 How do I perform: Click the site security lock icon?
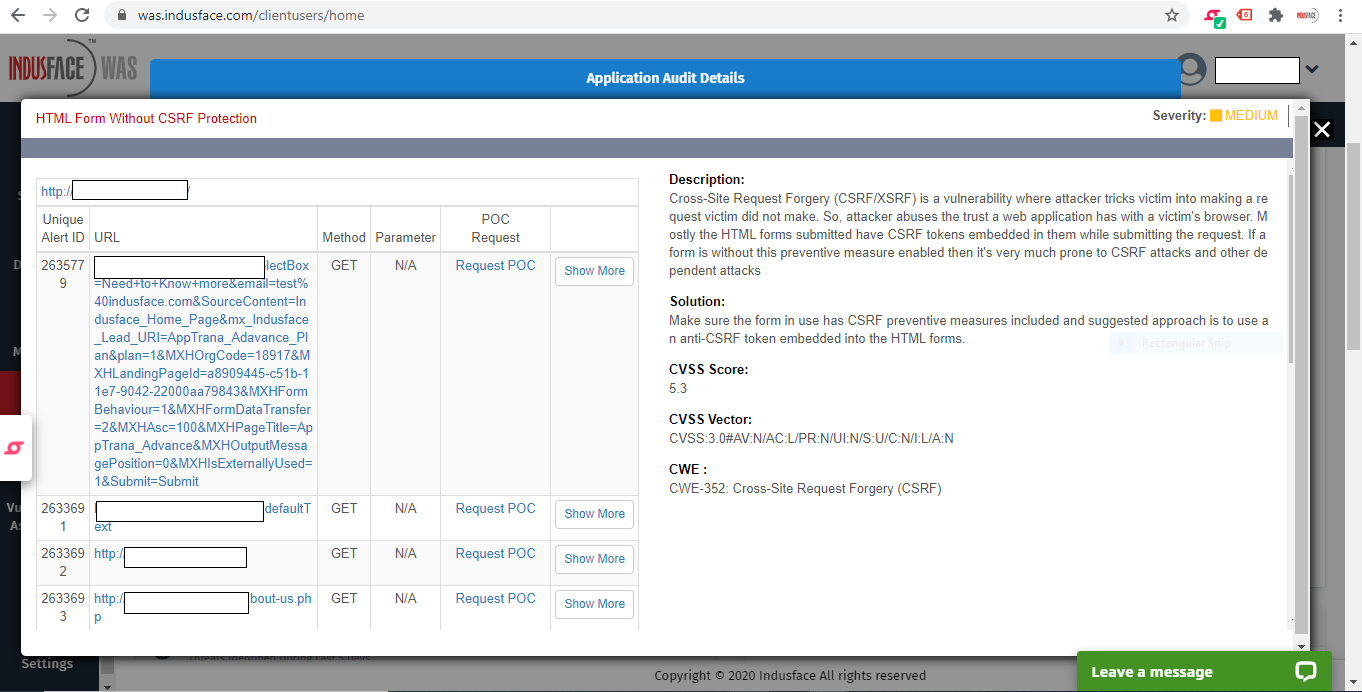[x=120, y=16]
